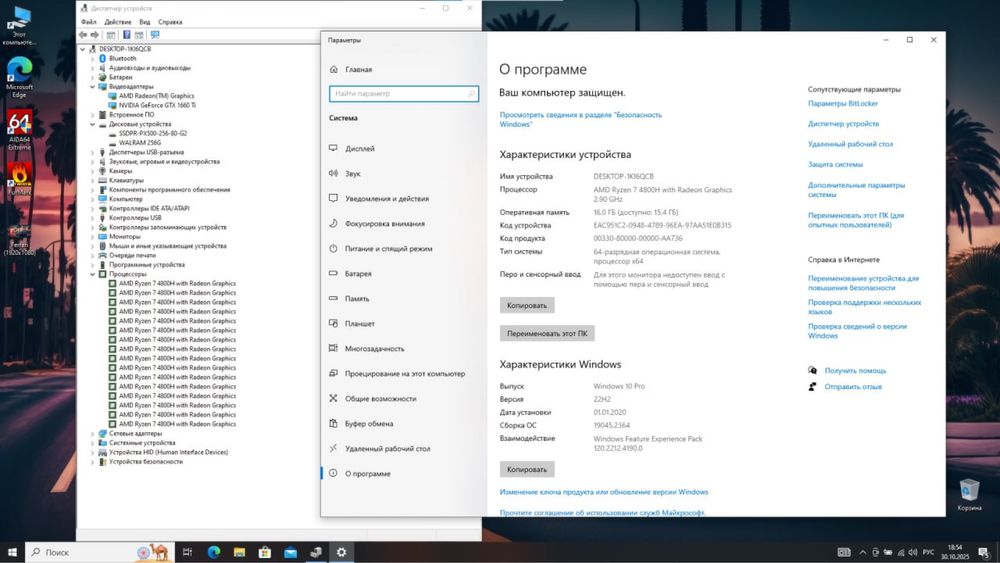Open Microsoft Store from the taskbar

[265, 552]
